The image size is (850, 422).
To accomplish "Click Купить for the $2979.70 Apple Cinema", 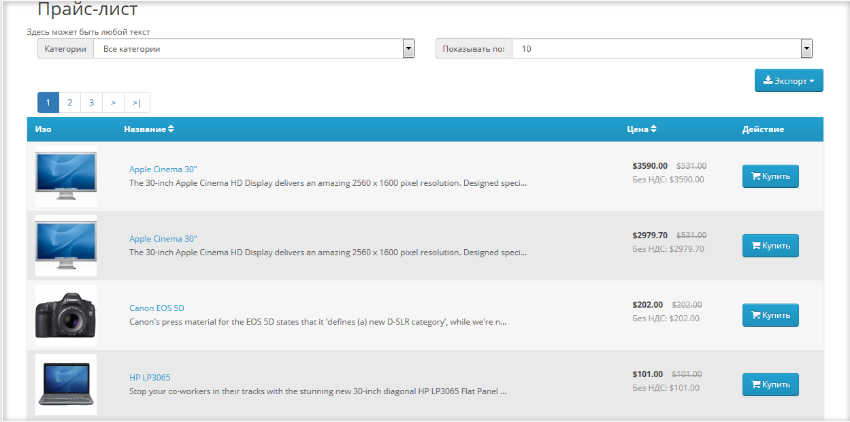I will [x=770, y=246].
